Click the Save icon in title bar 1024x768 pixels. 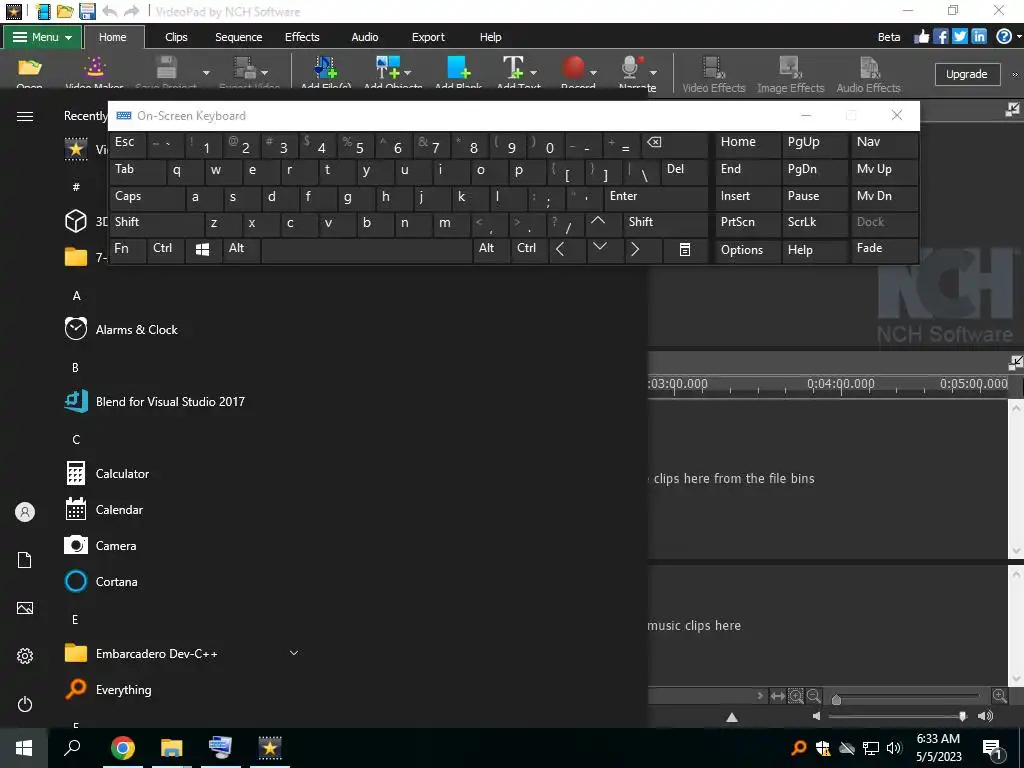point(87,11)
